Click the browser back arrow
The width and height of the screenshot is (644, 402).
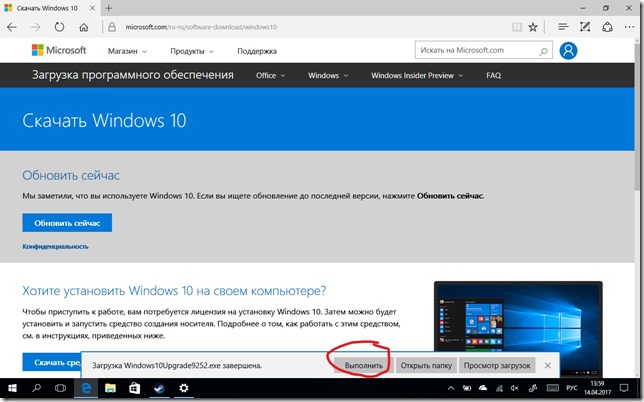(x=14, y=28)
